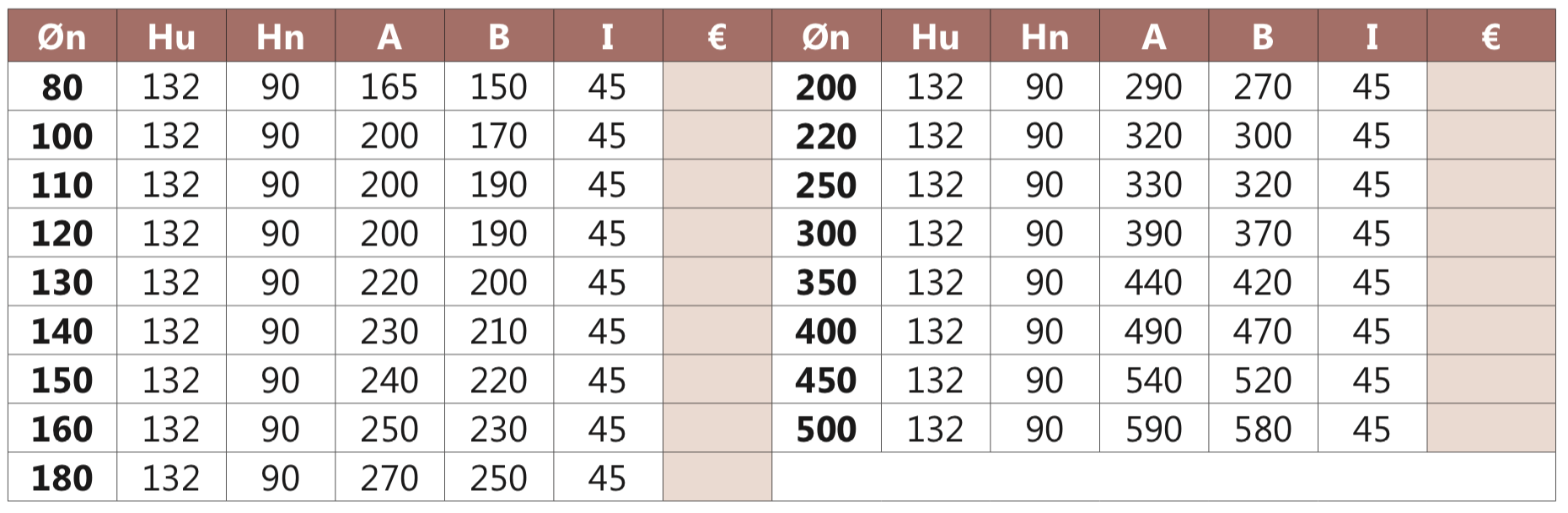Click the 290 value in the right table
Screen dimensions: 1568x513
[1154, 87]
